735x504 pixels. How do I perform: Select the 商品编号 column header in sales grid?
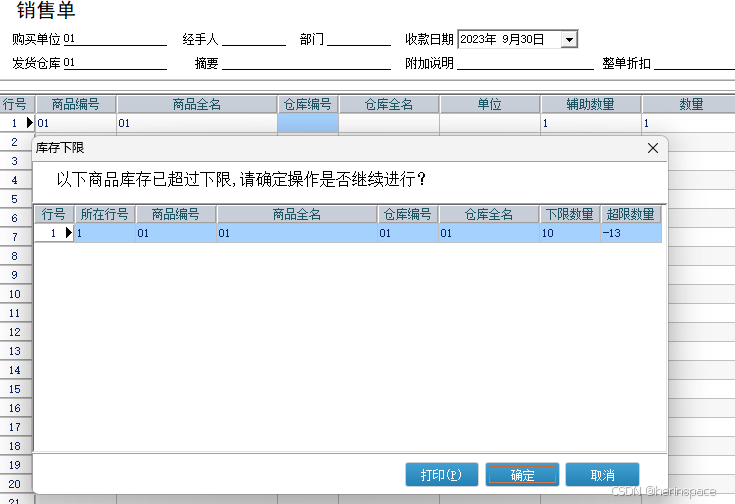(x=76, y=104)
